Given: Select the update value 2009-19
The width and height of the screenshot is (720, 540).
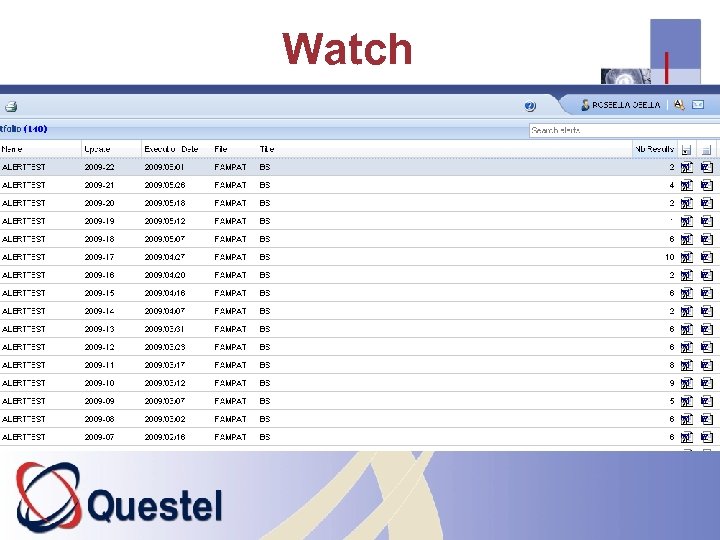Looking at the screenshot, I should pos(99,221).
